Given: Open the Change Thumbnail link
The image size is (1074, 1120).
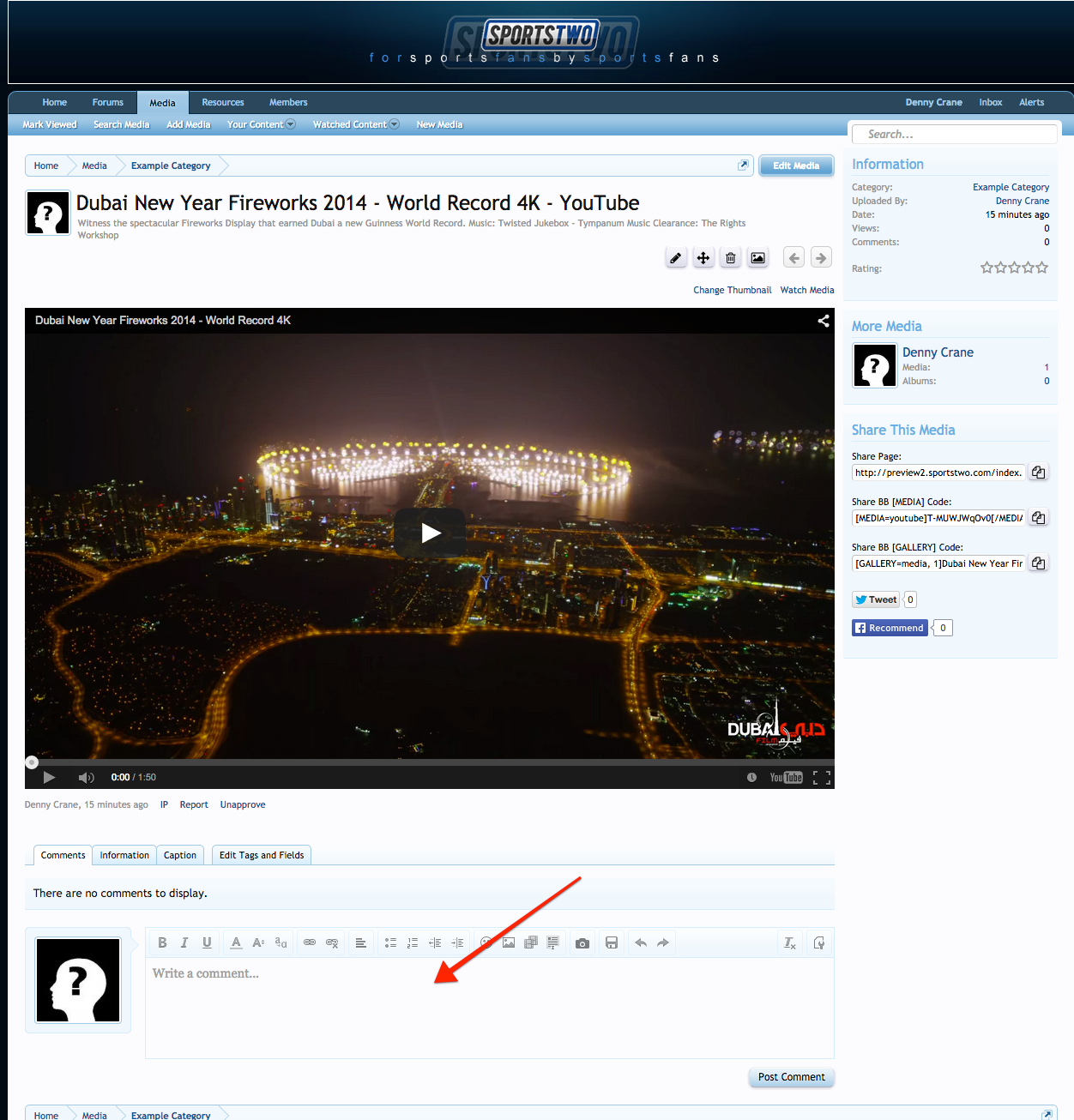Looking at the screenshot, I should pyautogui.click(x=732, y=290).
